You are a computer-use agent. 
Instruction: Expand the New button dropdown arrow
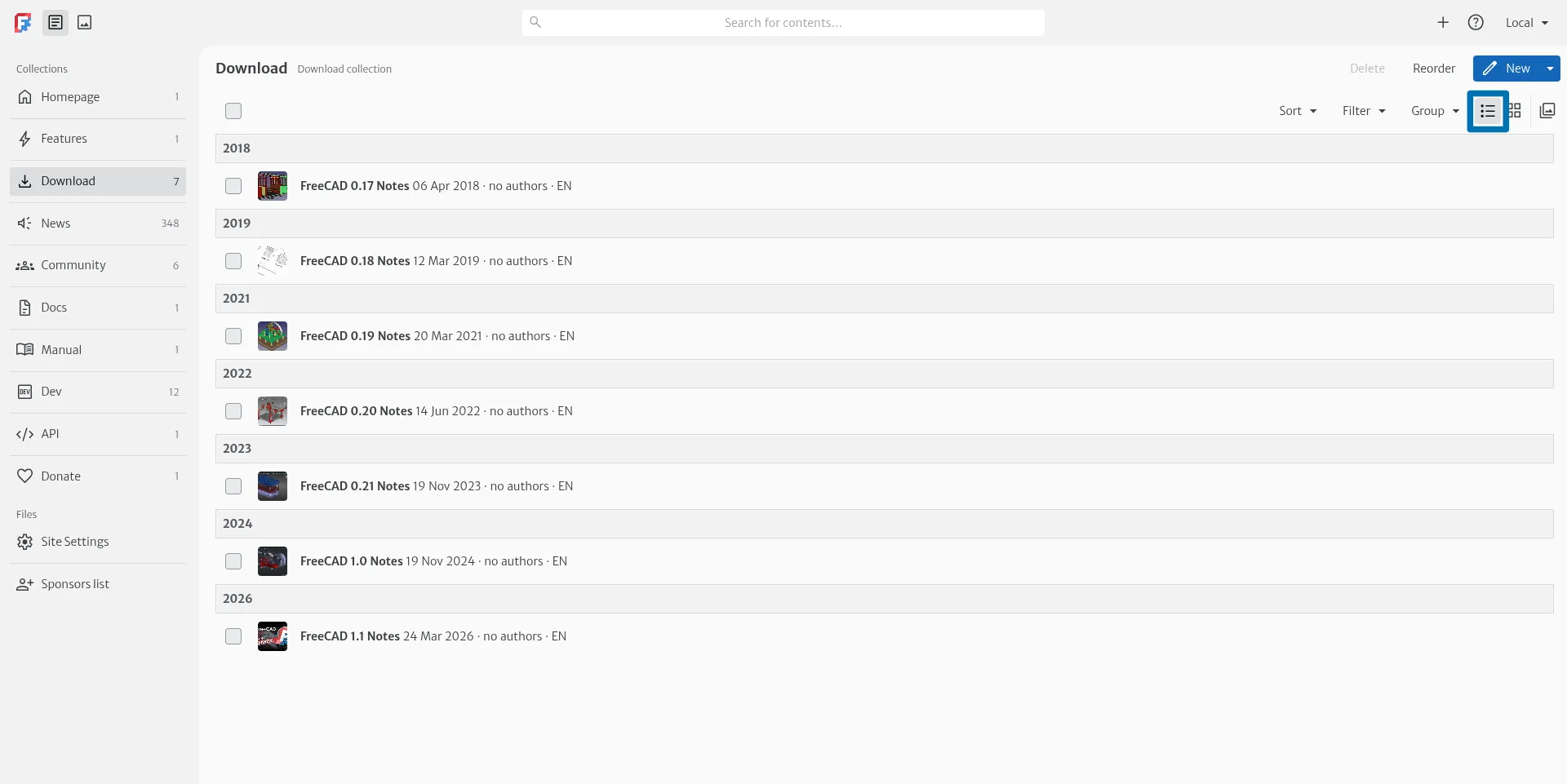(1550, 69)
